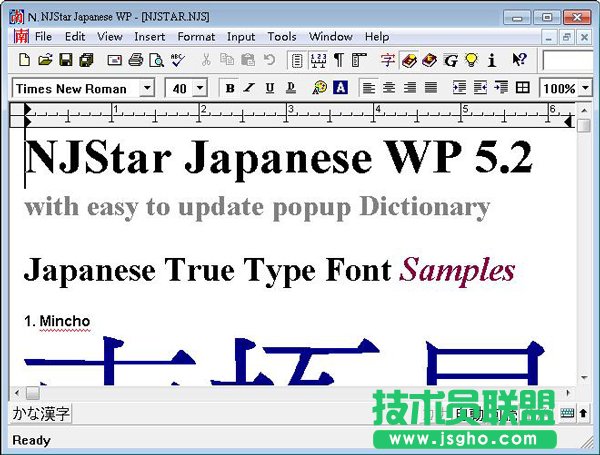Toggle Bold formatting
The image size is (600, 455).
(230, 88)
